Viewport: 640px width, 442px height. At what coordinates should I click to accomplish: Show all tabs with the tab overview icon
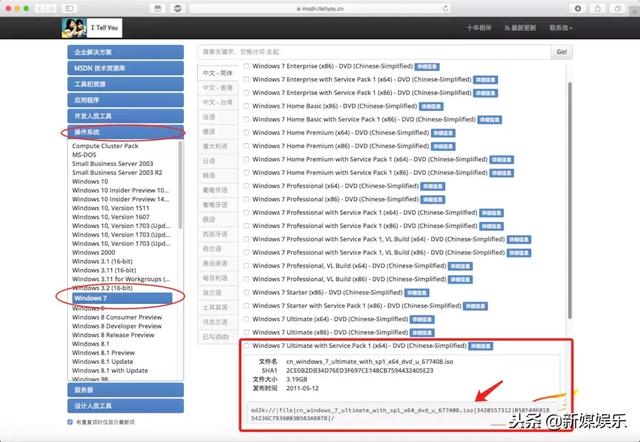(x=618, y=8)
